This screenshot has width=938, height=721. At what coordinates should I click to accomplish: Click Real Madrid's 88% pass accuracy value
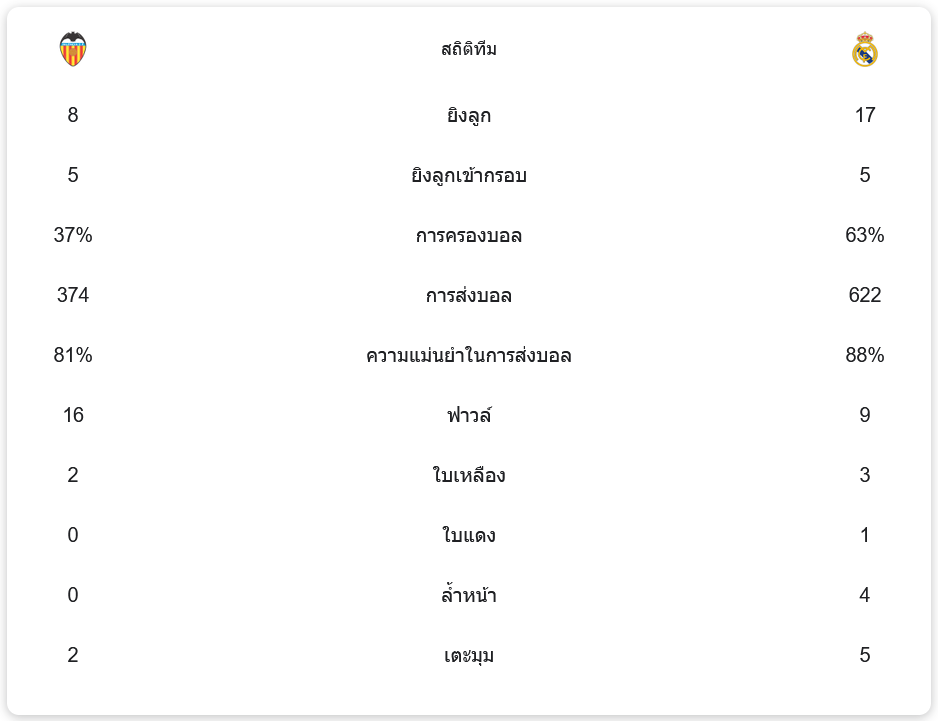(865, 355)
